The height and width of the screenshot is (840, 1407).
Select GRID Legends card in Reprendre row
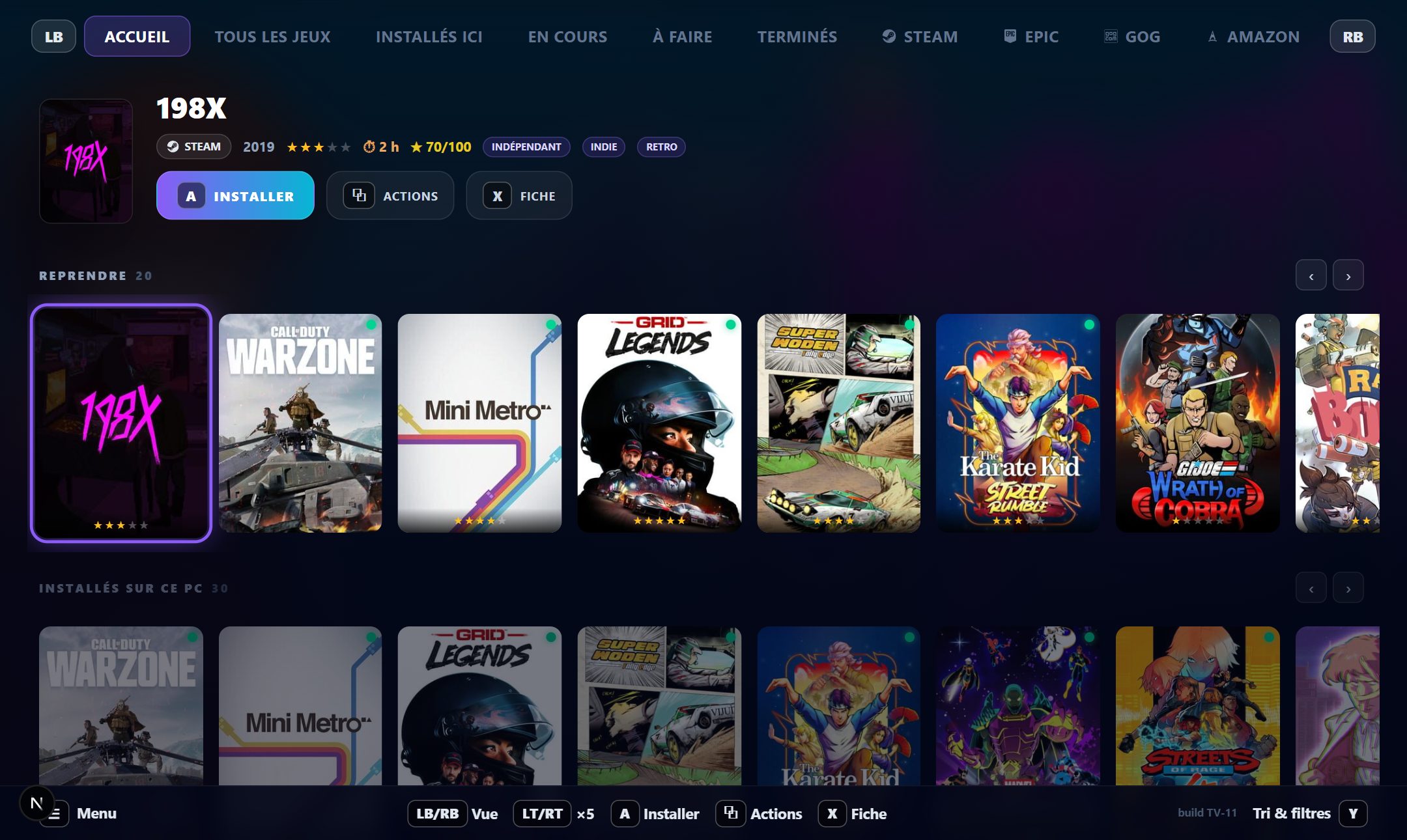pyautogui.click(x=659, y=423)
